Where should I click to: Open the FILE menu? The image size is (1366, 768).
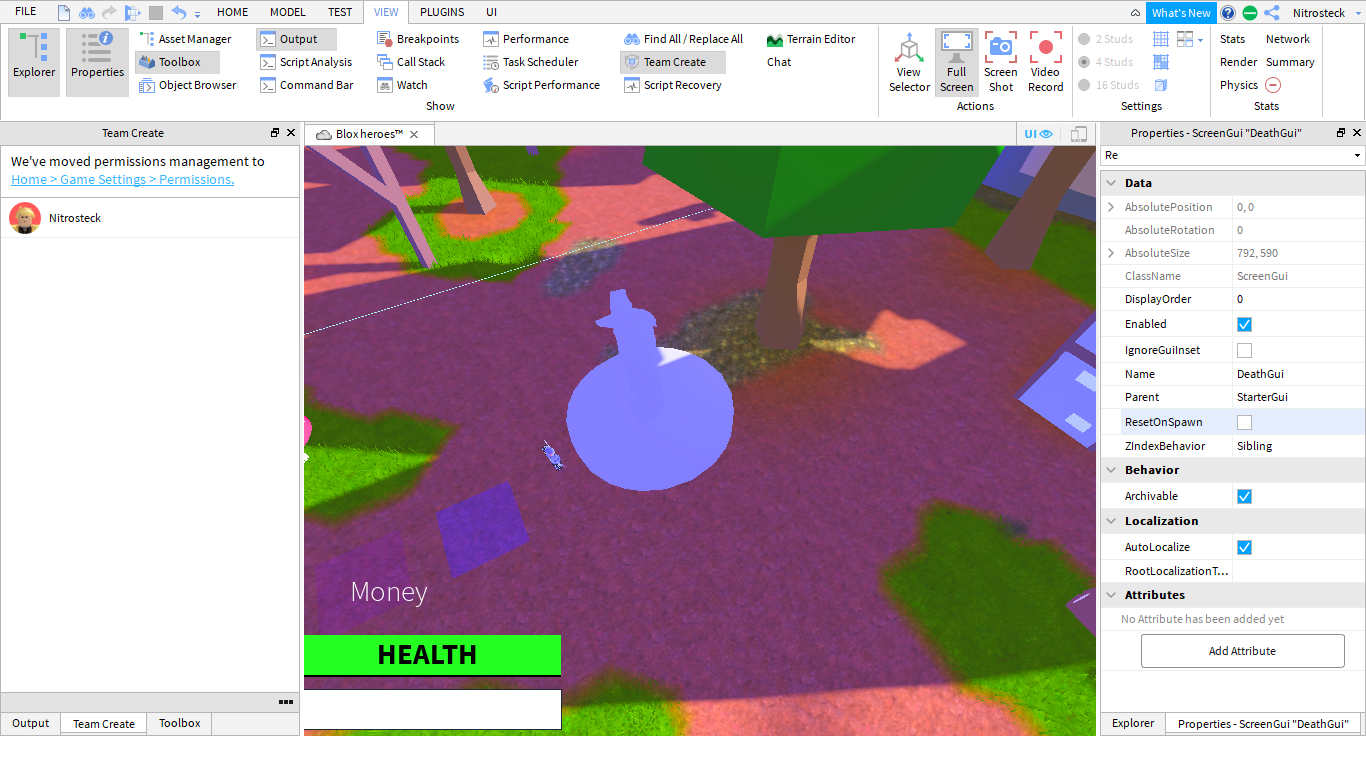tap(25, 12)
